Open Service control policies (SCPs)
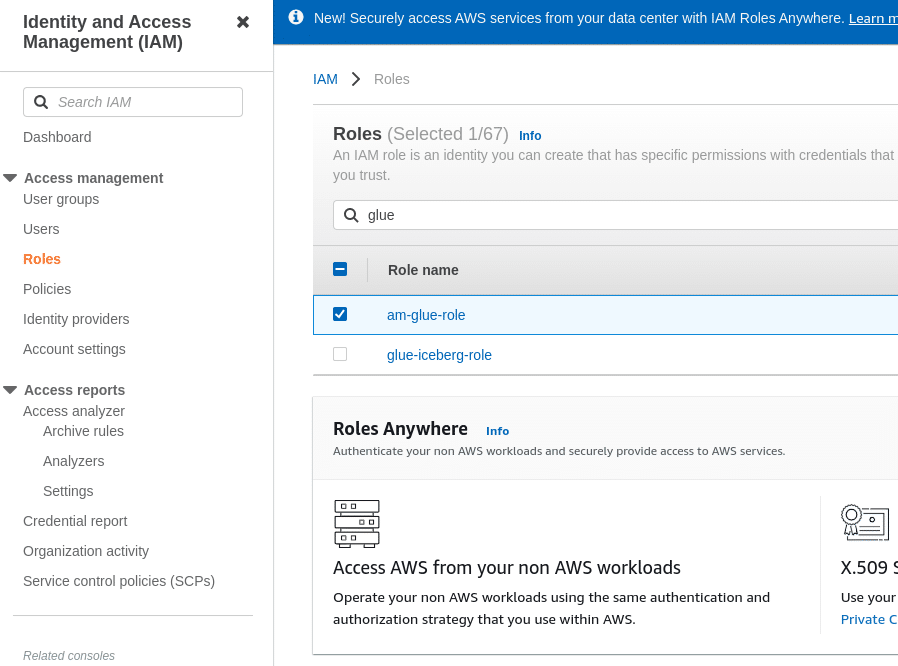The width and height of the screenshot is (898, 666). [119, 581]
